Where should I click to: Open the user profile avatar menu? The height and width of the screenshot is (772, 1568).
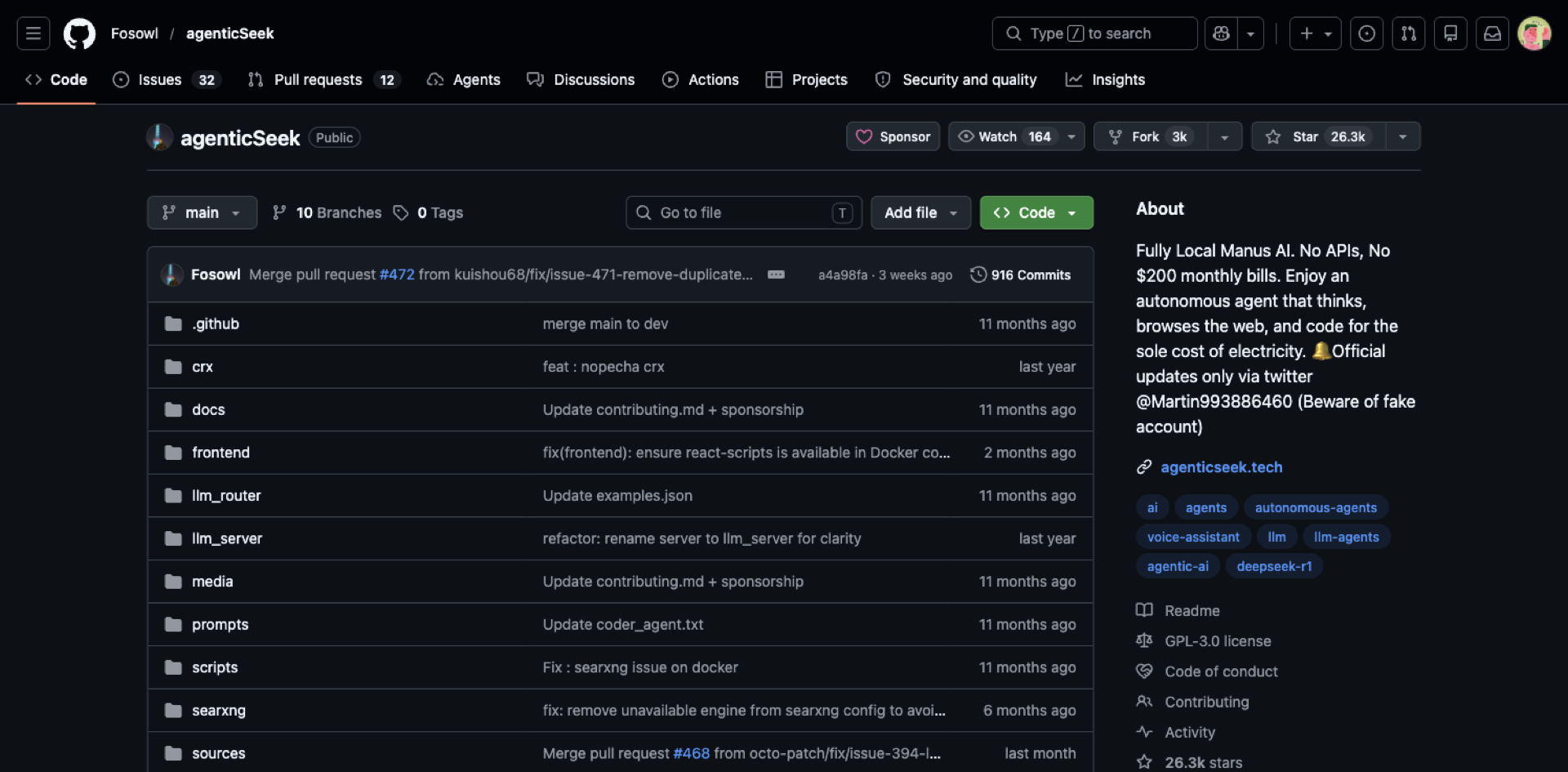(1534, 33)
